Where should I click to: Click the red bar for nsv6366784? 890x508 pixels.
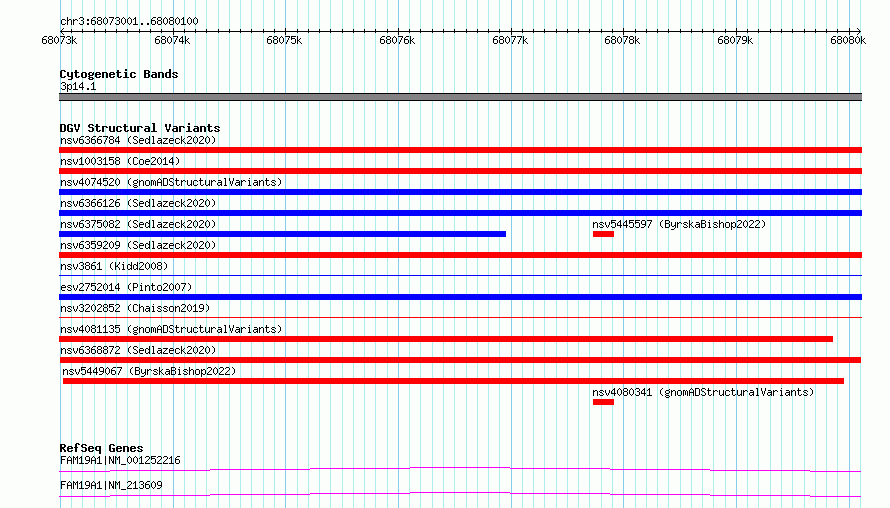(460, 150)
